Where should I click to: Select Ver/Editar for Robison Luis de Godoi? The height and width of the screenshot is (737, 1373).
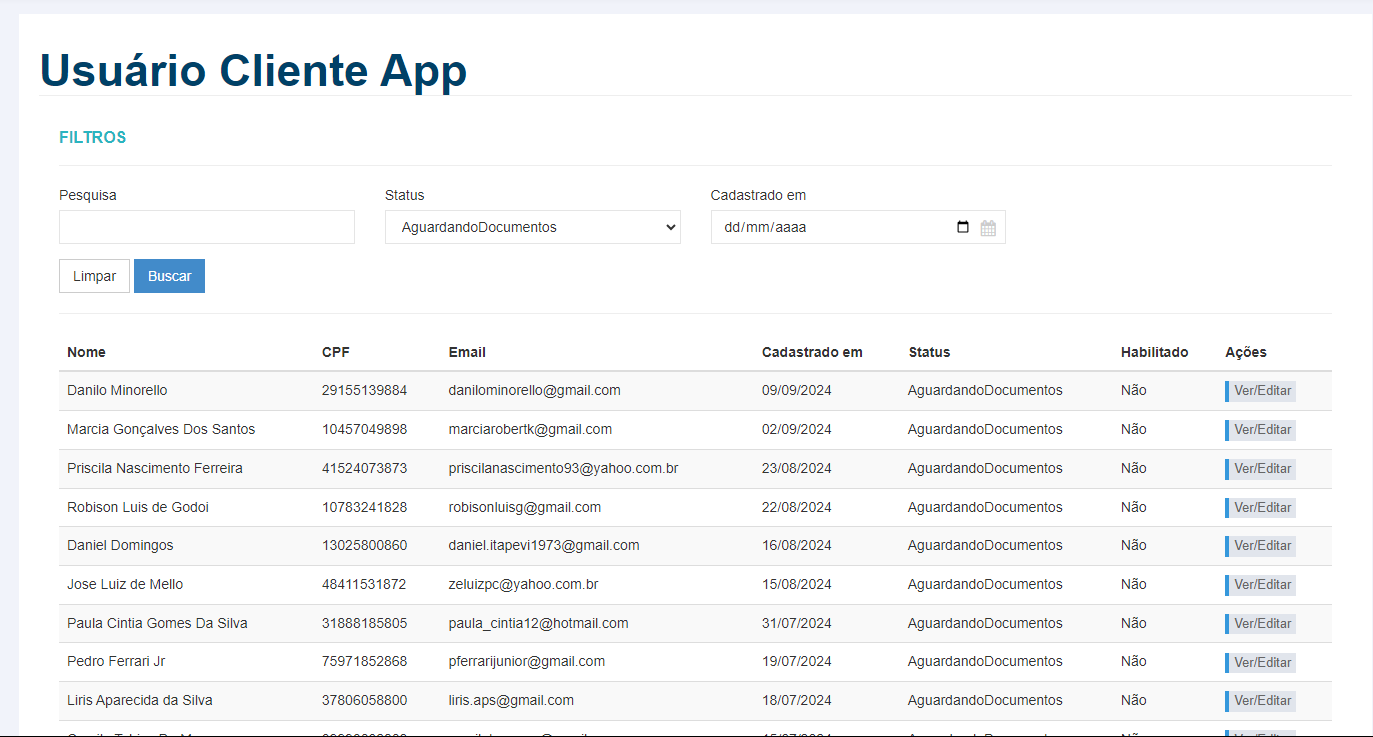tap(1262, 508)
